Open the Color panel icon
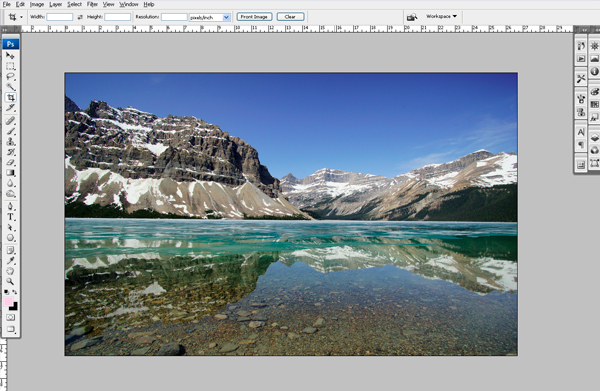 [x=594, y=91]
